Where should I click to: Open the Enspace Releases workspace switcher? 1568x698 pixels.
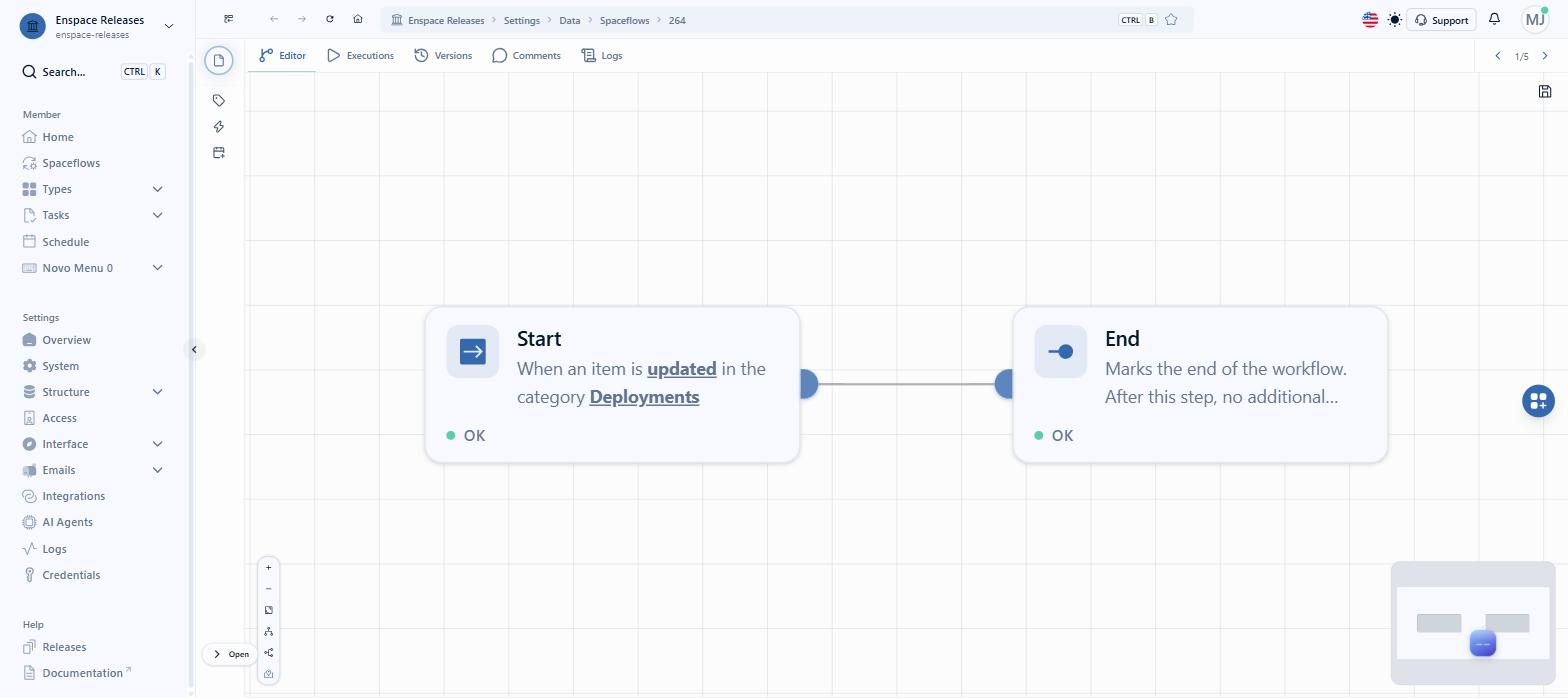[x=96, y=26]
